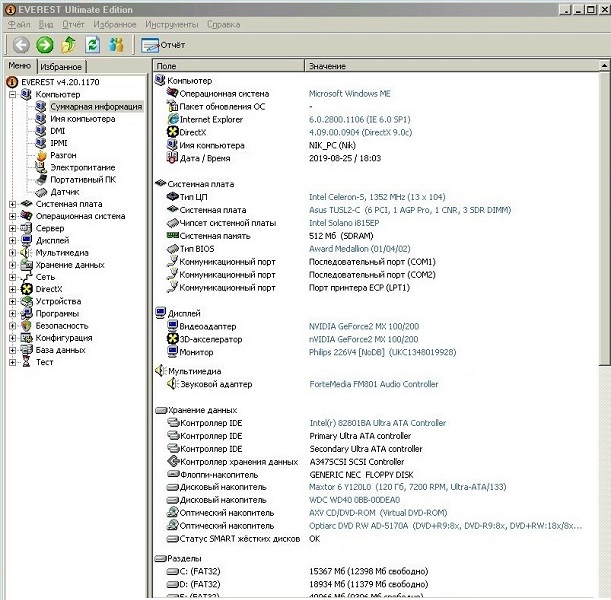Expand the Сервер tree node
The width and height of the screenshot is (611, 600).
(12, 228)
